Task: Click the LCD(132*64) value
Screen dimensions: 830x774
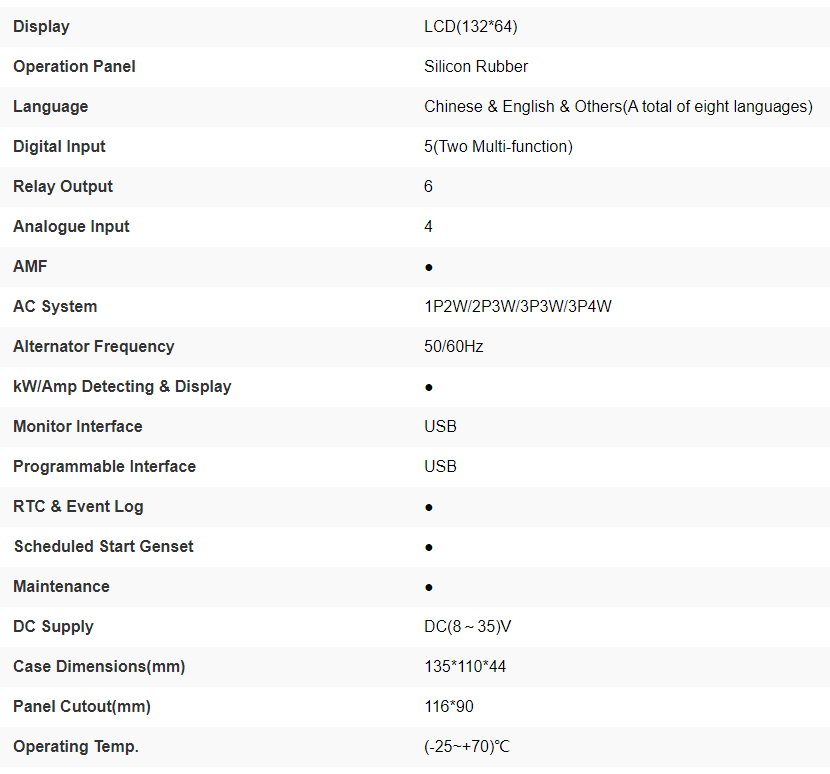Action: click(471, 26)
